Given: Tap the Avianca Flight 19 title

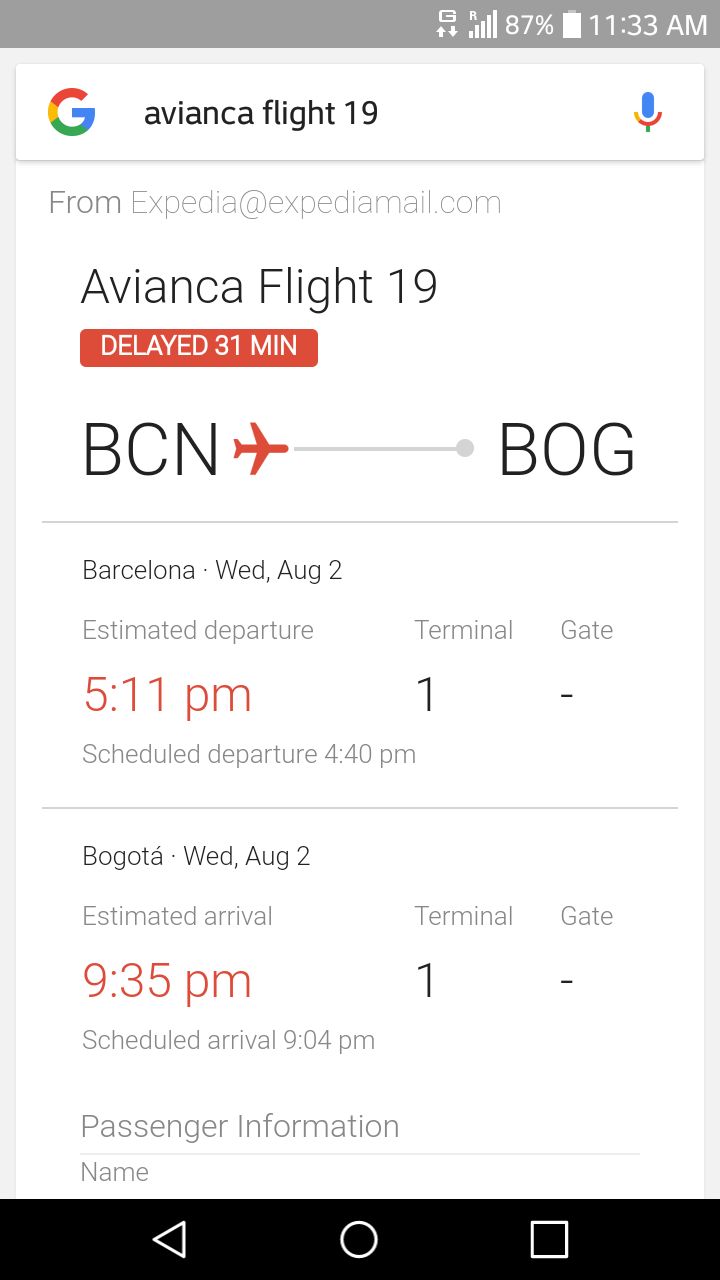Looking at the screenshot, I should coord(259,287).
